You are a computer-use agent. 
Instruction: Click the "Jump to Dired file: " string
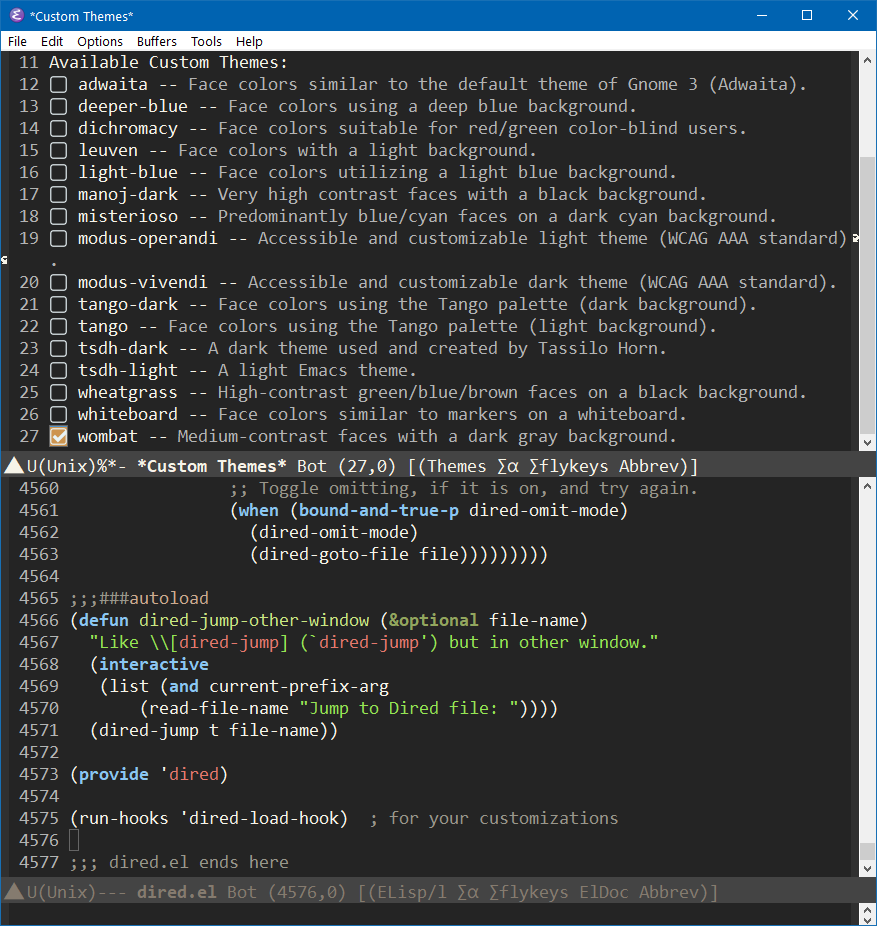pyautogui.click(x=409, y=709)
